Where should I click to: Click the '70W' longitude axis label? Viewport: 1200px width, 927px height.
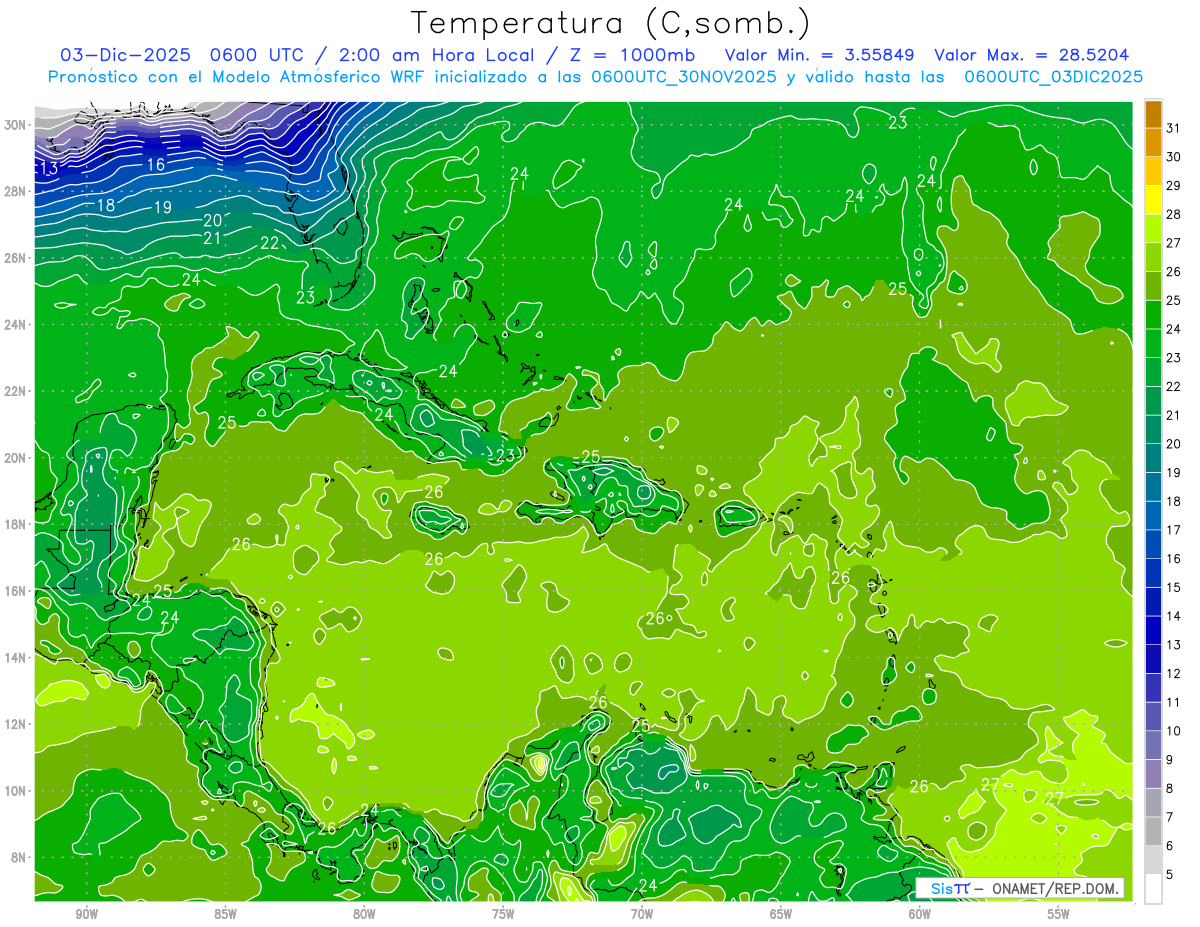(x=642, y=914)
